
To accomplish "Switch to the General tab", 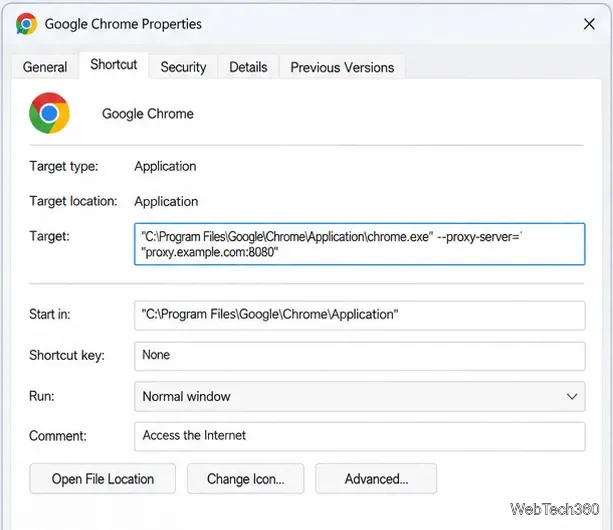I will pyautogui.click(x=45, y=67).
